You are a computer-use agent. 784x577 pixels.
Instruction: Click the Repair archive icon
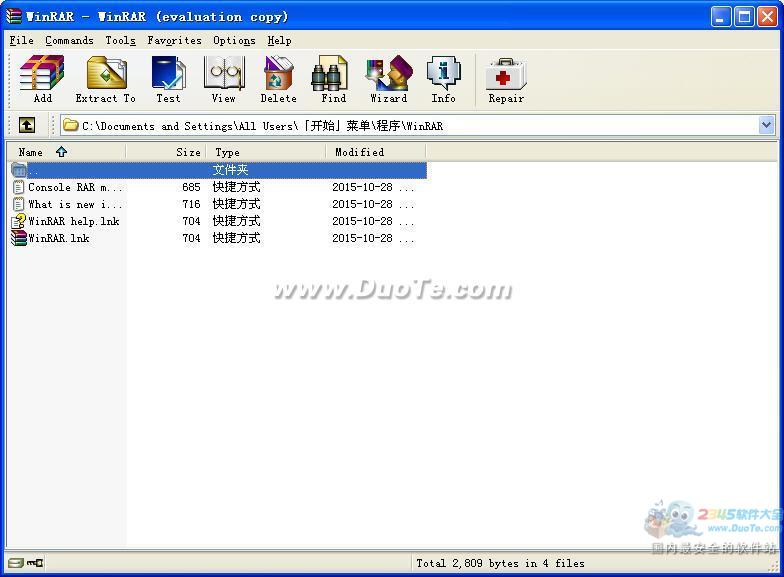click(505, 78)
